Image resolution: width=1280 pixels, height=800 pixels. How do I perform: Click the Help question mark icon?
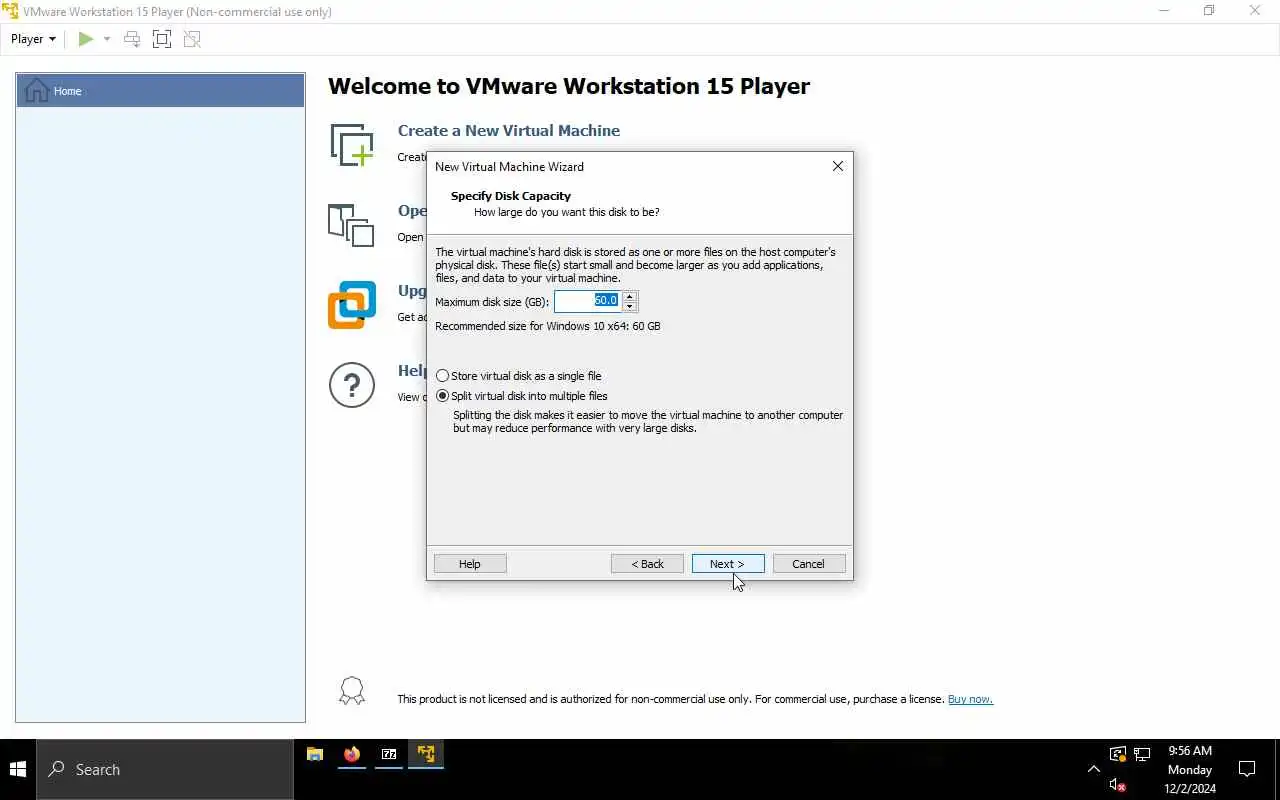[352, 385]
